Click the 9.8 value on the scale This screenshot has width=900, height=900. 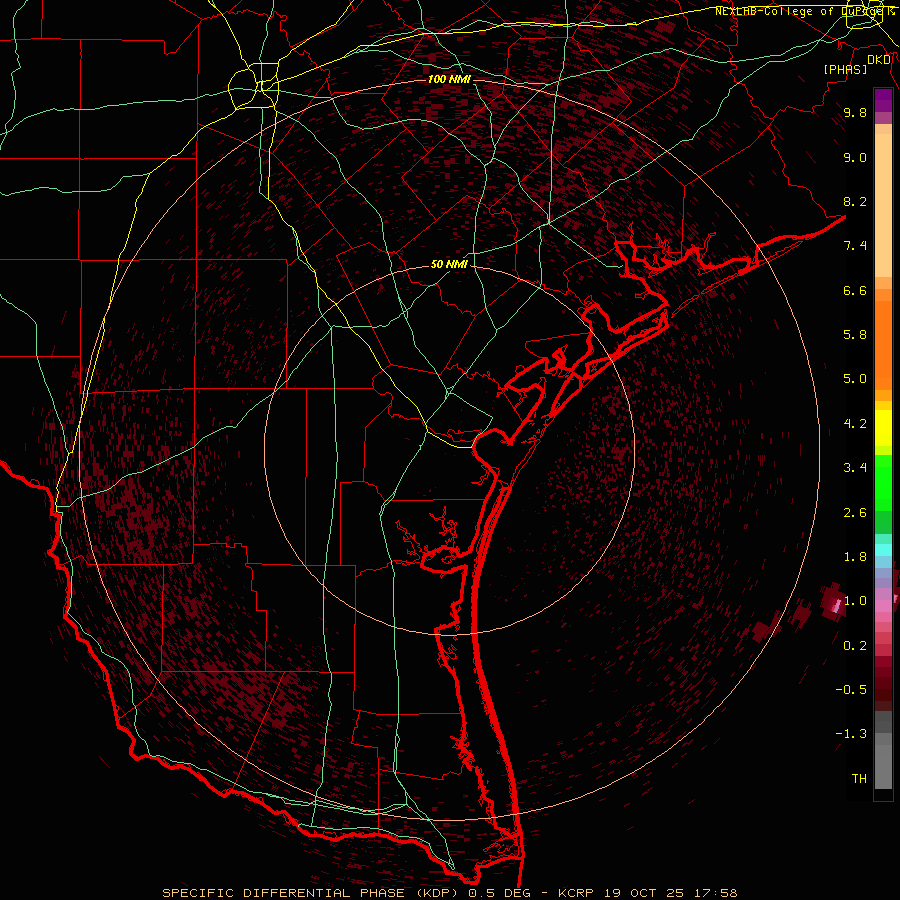coord(855,112)
